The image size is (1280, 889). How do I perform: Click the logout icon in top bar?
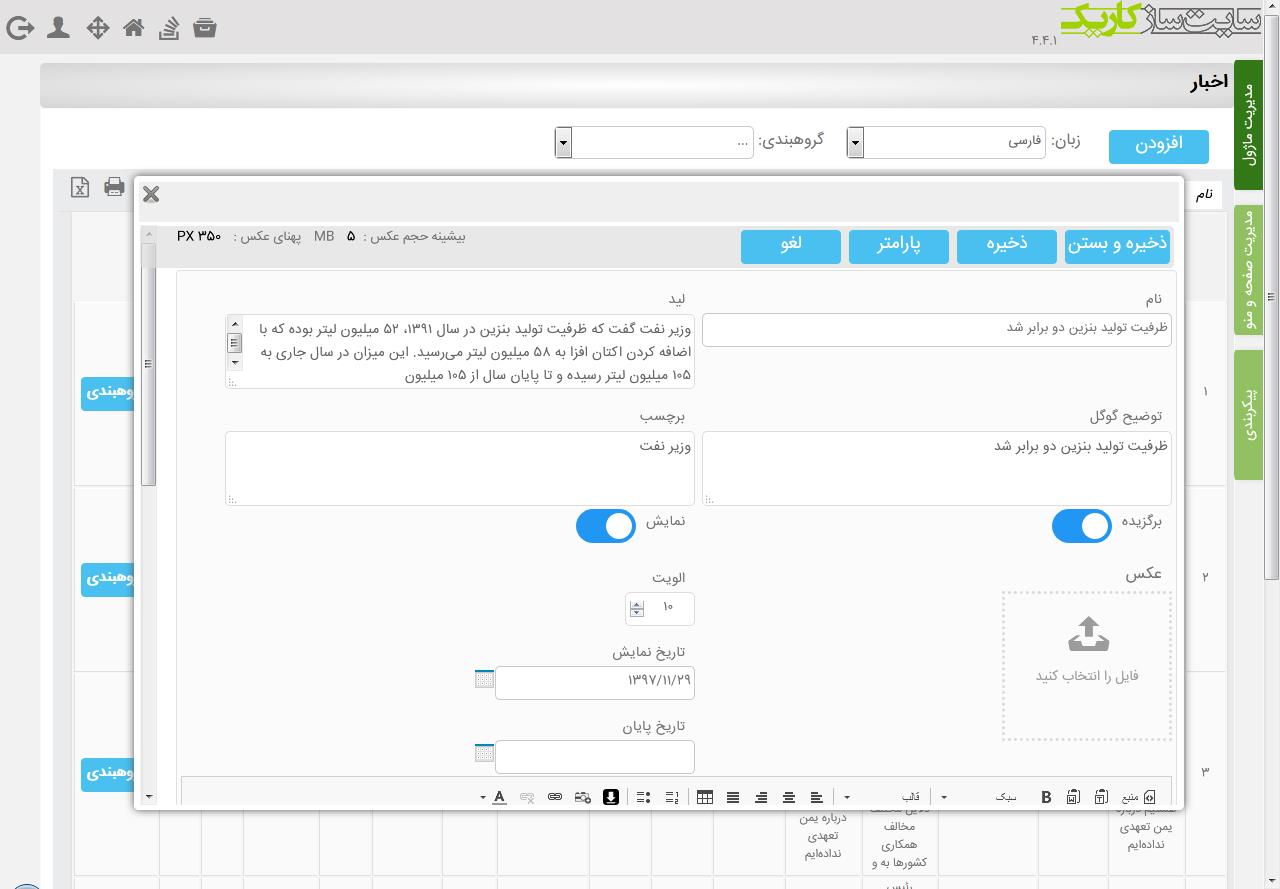click(x=20, y=28)
